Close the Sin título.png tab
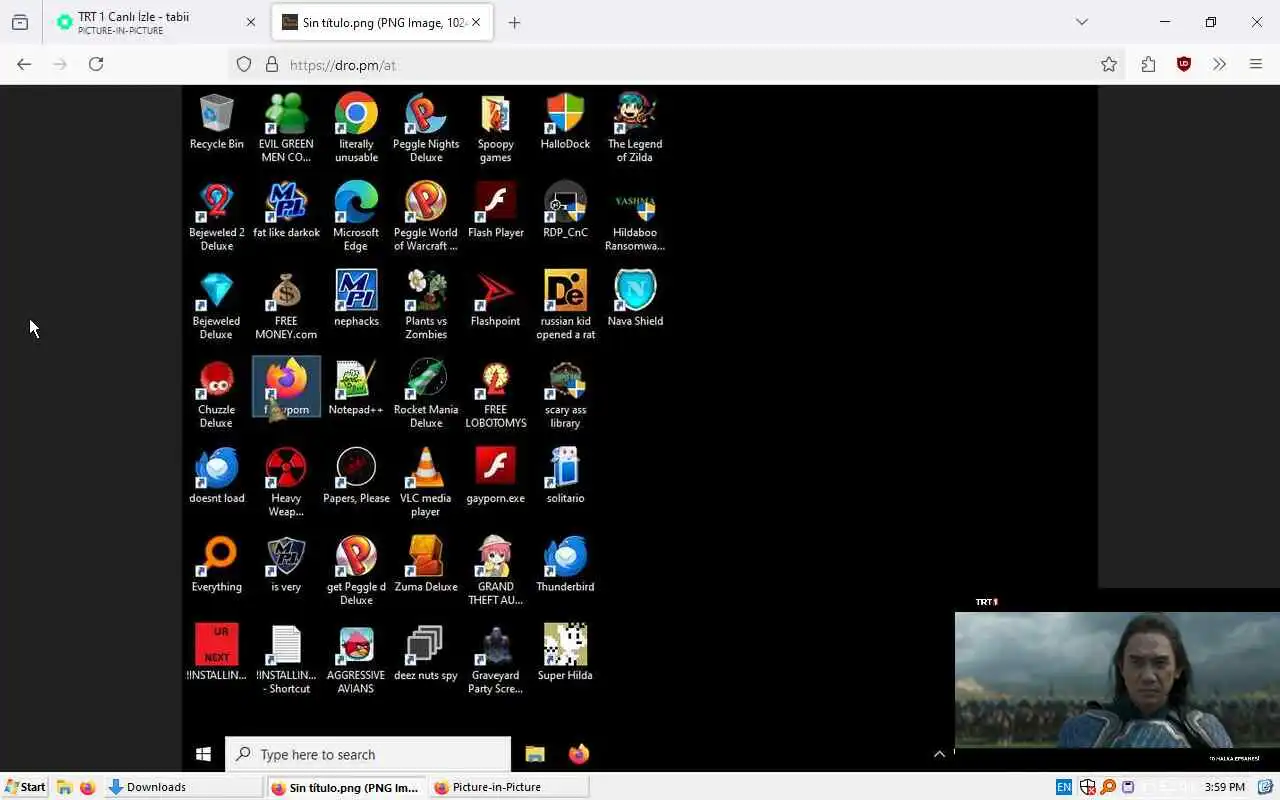Screen dimensions: 1280x800 click(476, 22)
